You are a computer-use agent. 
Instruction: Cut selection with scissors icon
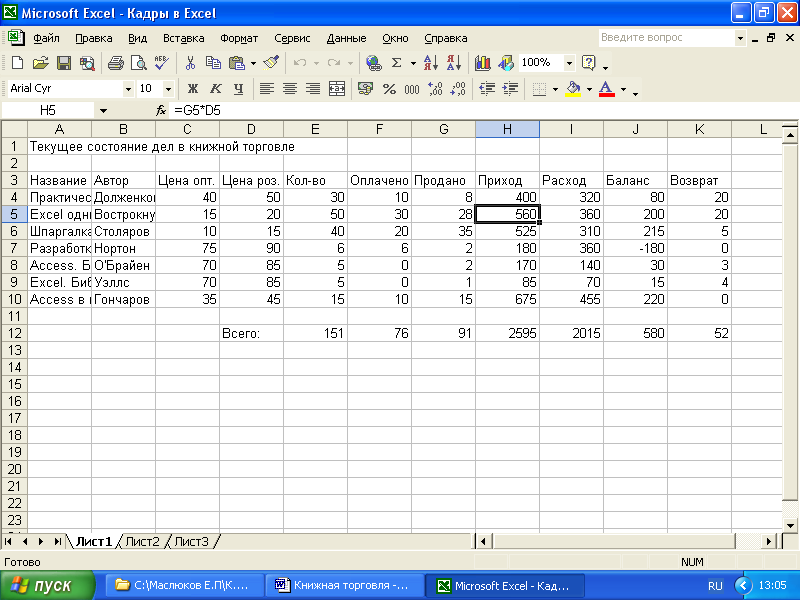(x=190, y=63)
